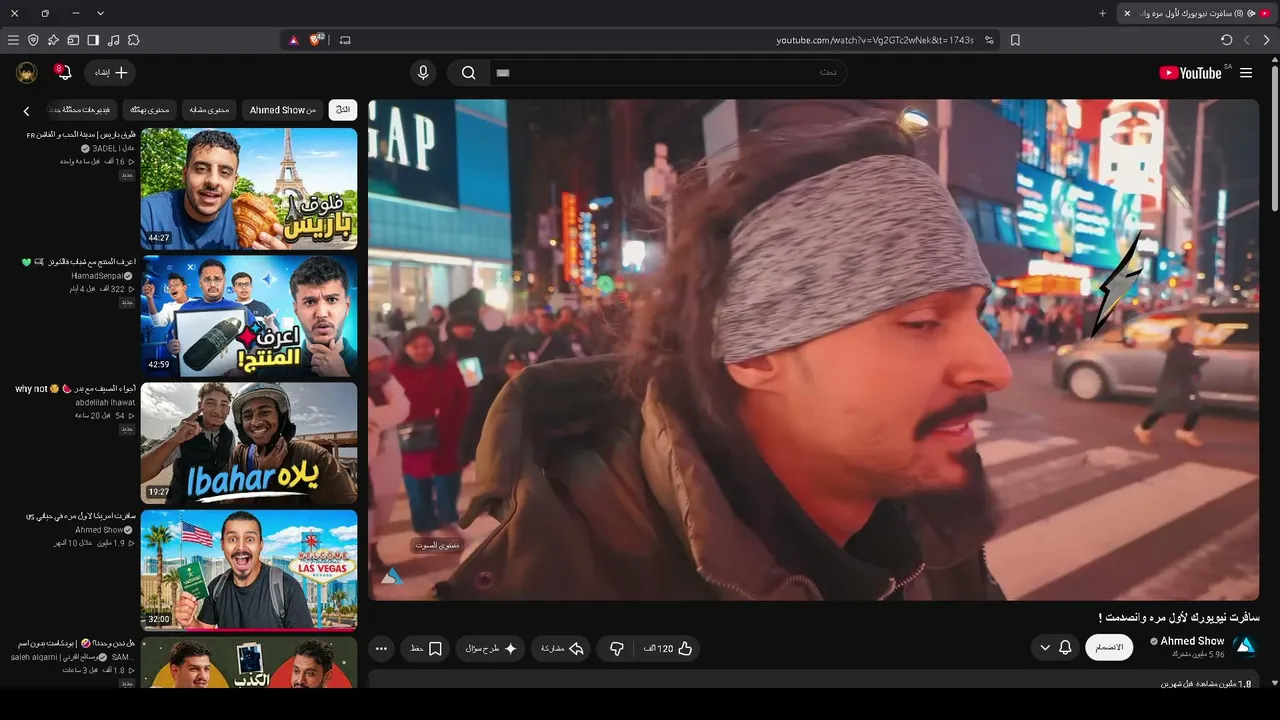Screen dimensions: 1280x720
Task: Open the YouTube guide hamburger menu
Action: [1246, 73]
